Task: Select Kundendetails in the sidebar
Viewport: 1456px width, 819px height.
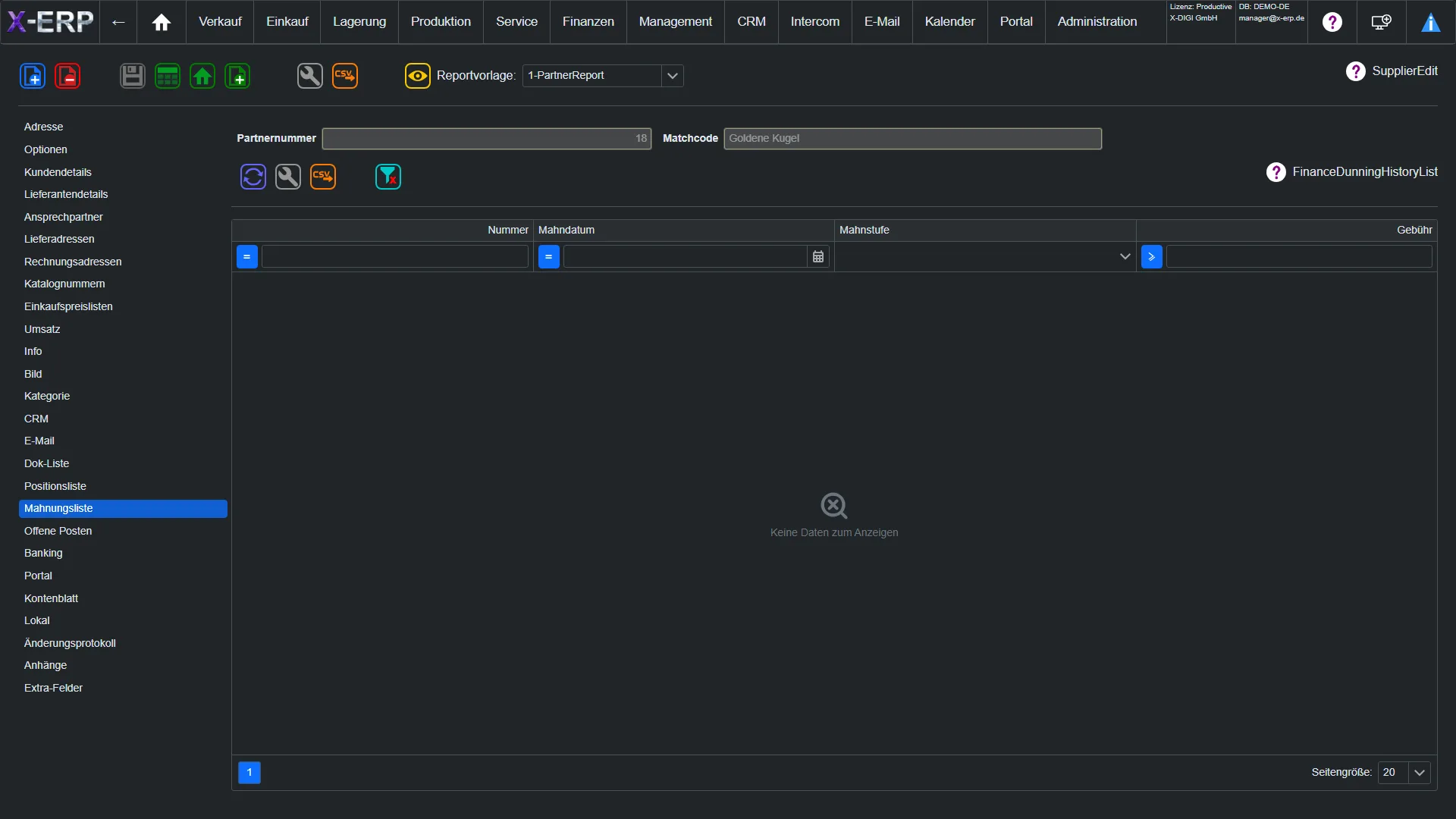Action: (123, 172)
